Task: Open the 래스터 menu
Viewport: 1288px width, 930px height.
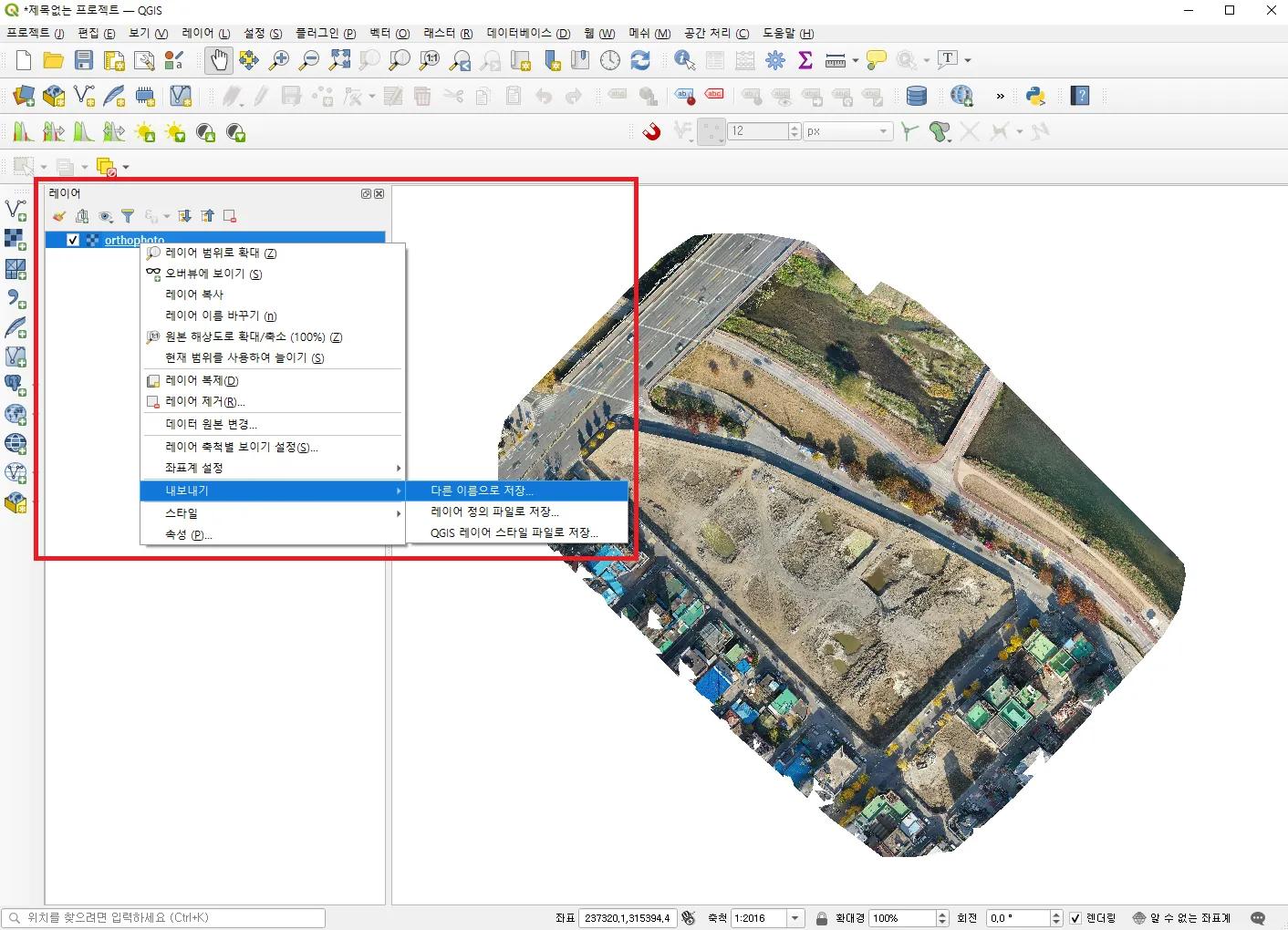Action: [x=447, y=34]
